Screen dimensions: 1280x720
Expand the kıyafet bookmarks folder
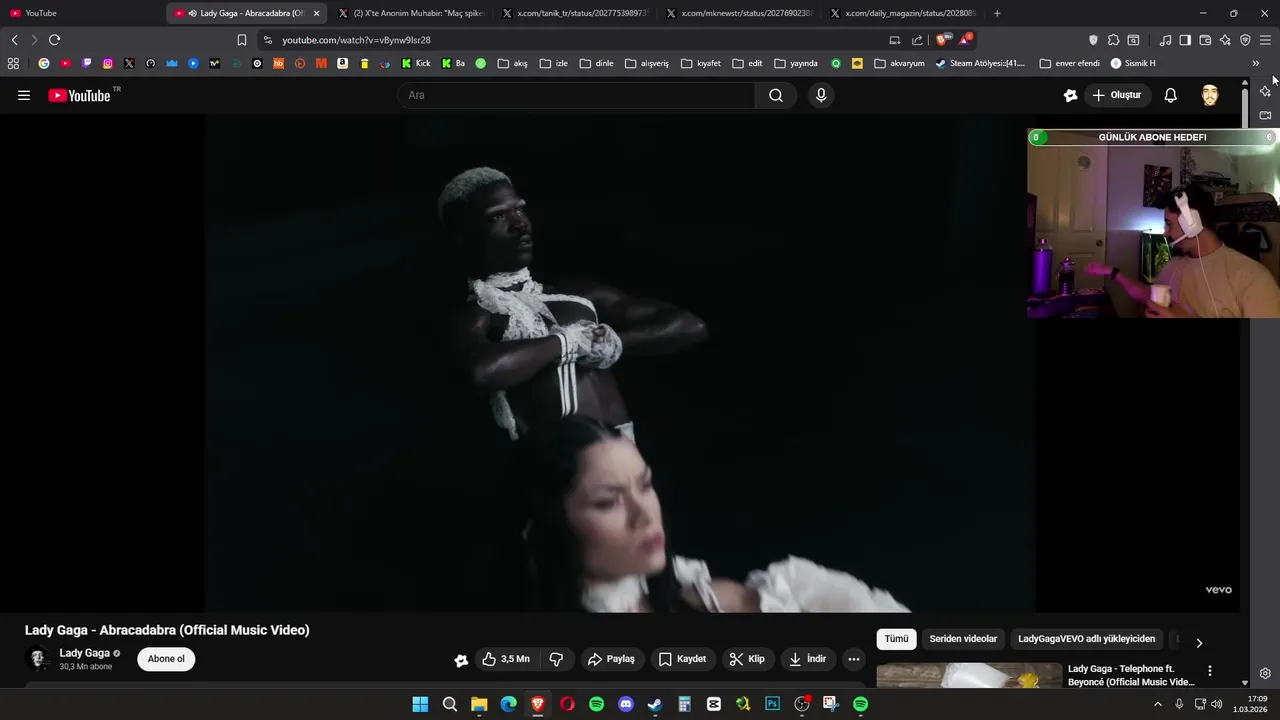[701, 63]
